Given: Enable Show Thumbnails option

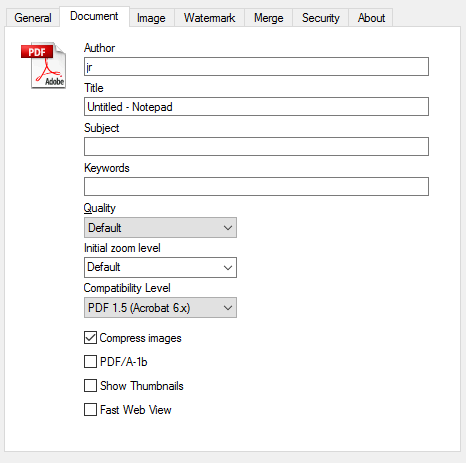Looking at the screenshot, I should (x=90, y=386).
